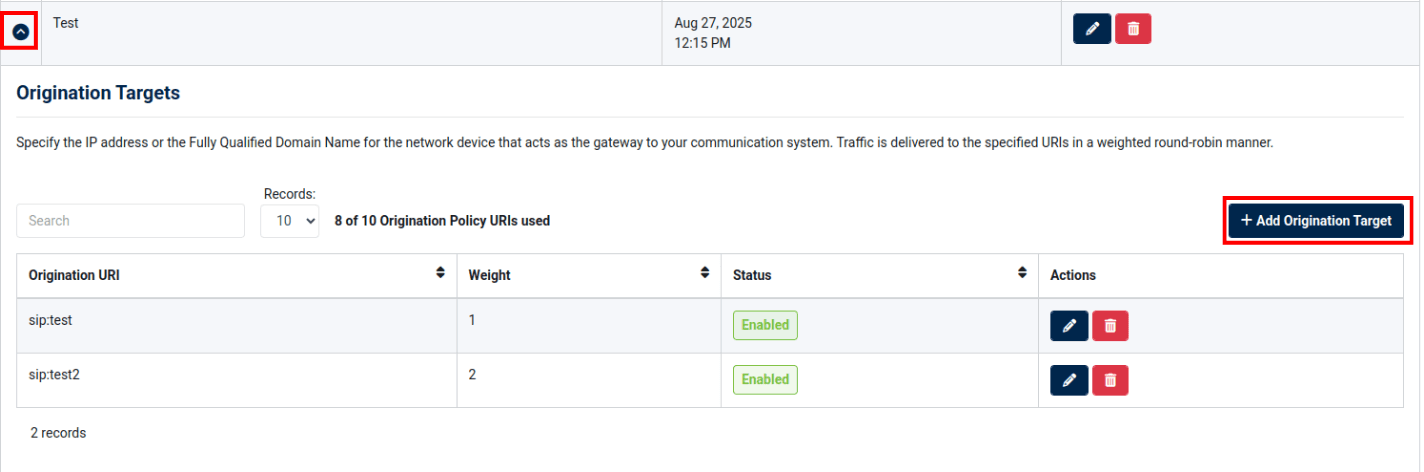Image resolution: width=1424 pixels, height=472 pixels.
Task: Edit the sip:test origination target
Action: pyautogui.click(x=1069, y=325)
